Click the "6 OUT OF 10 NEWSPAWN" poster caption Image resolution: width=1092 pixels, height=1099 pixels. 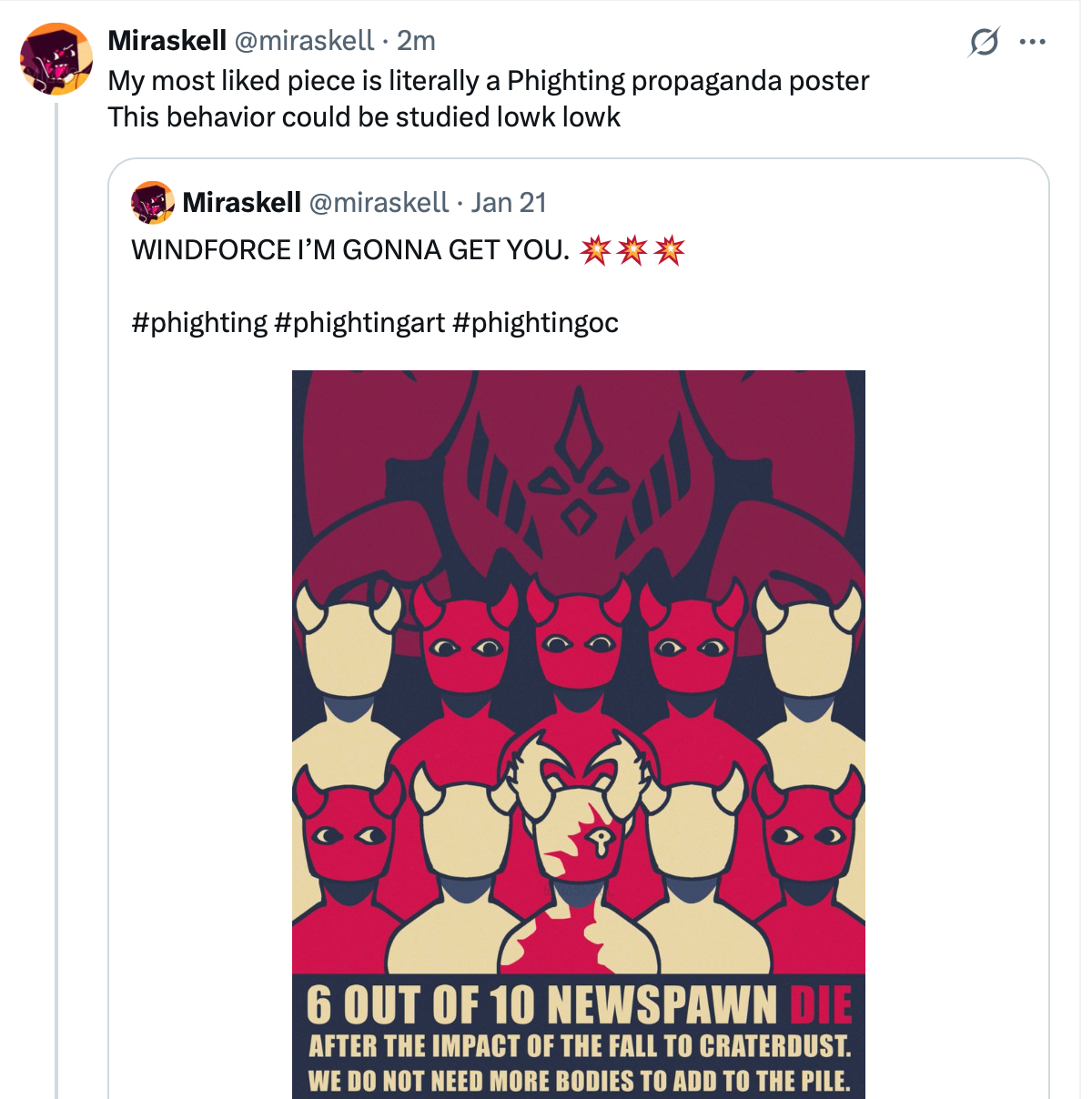(541, 1005)
